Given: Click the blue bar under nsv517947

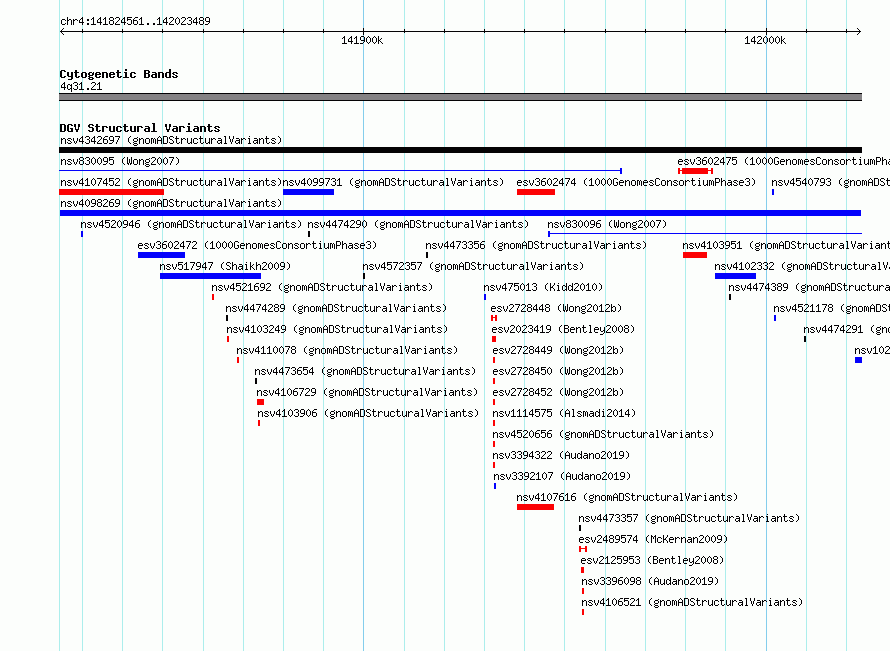Looking at the screenshot, I should click(x=211, y=276).
